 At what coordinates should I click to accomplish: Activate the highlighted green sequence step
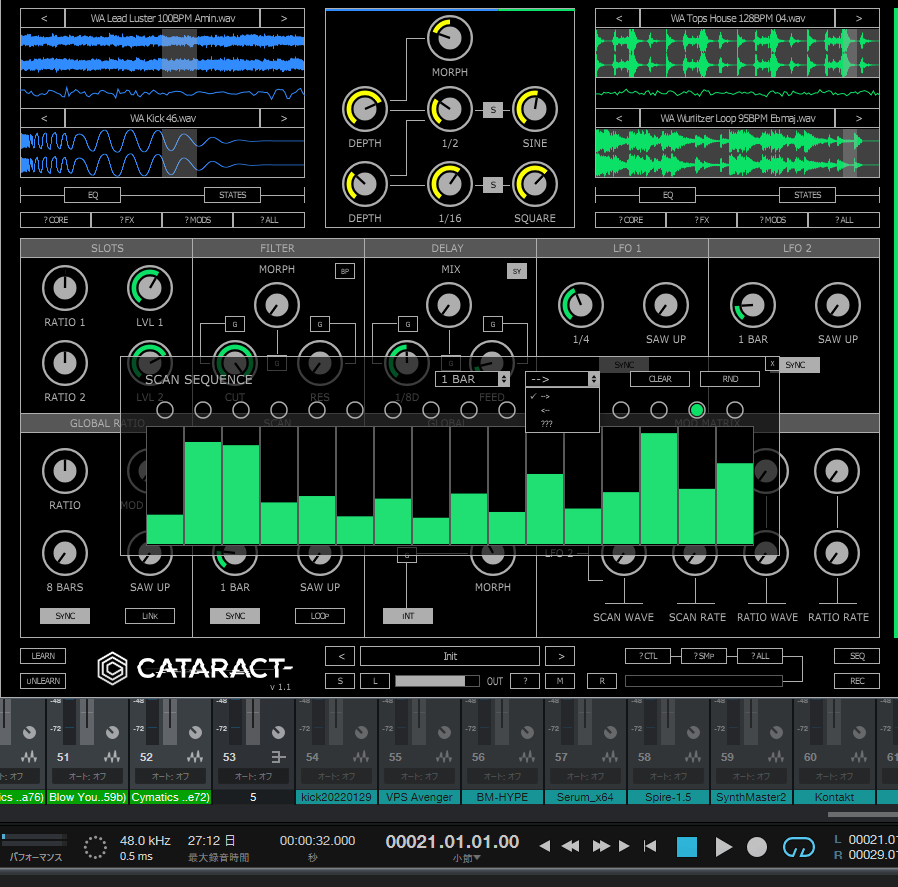pos(697,410)
